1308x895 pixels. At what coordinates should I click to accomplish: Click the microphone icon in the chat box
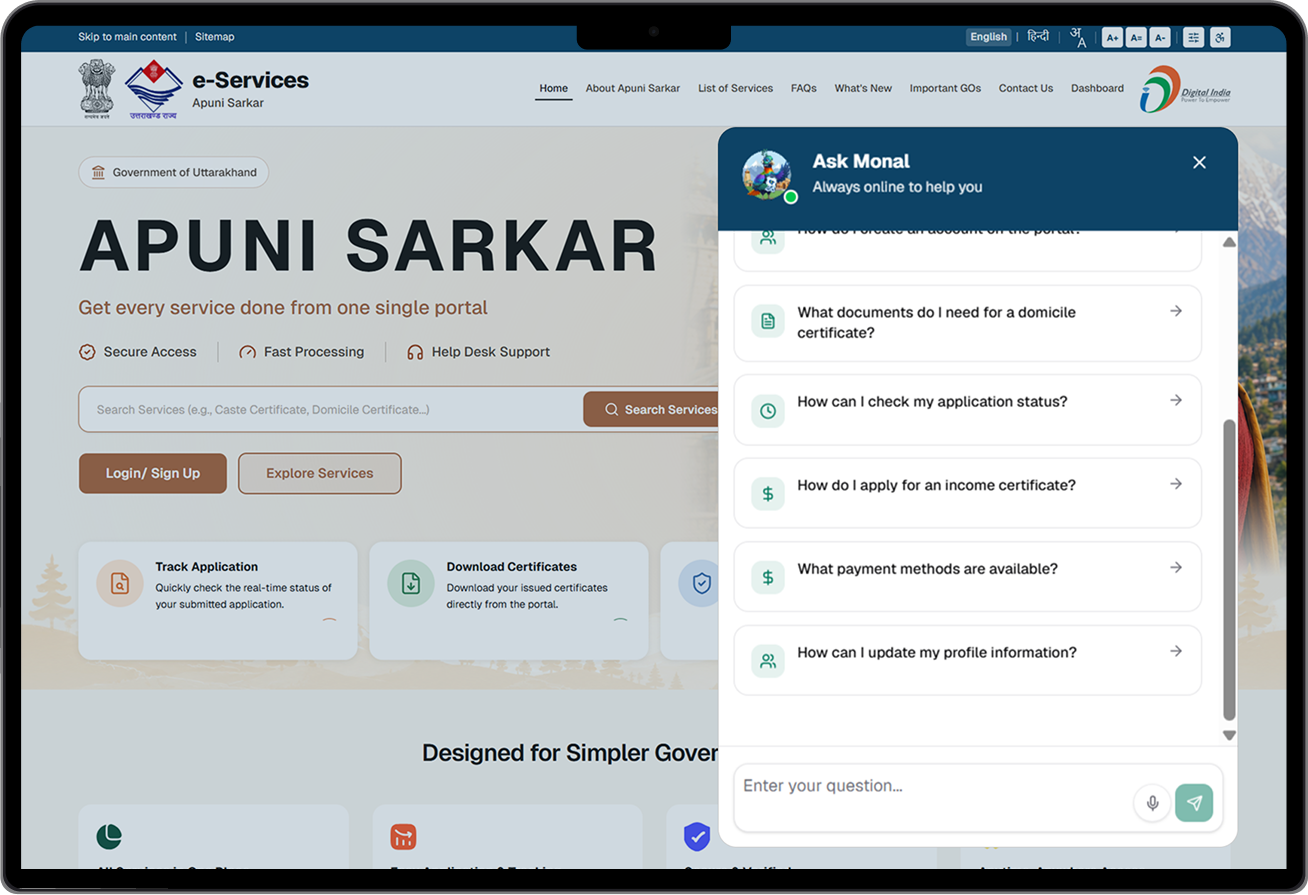point(1152,803)
